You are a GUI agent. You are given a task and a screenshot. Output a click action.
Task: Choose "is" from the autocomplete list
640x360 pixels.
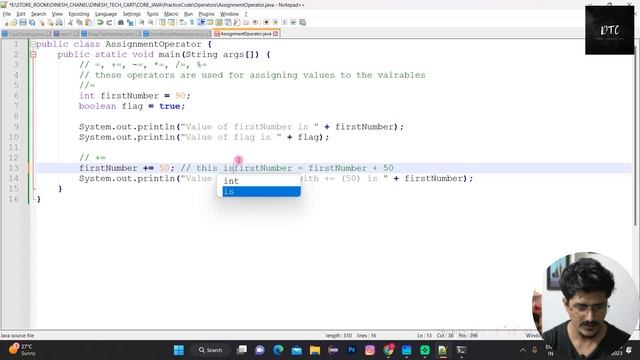pos(261,191)
